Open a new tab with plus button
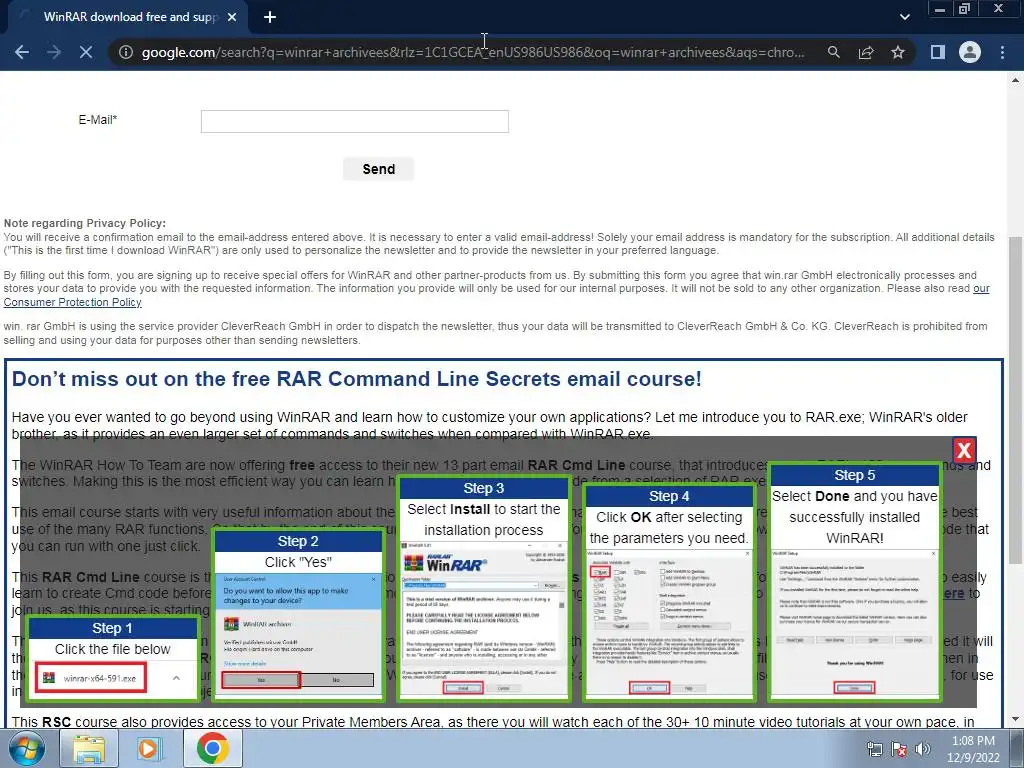Screen dimensions: 1024x768 [270, 18]
